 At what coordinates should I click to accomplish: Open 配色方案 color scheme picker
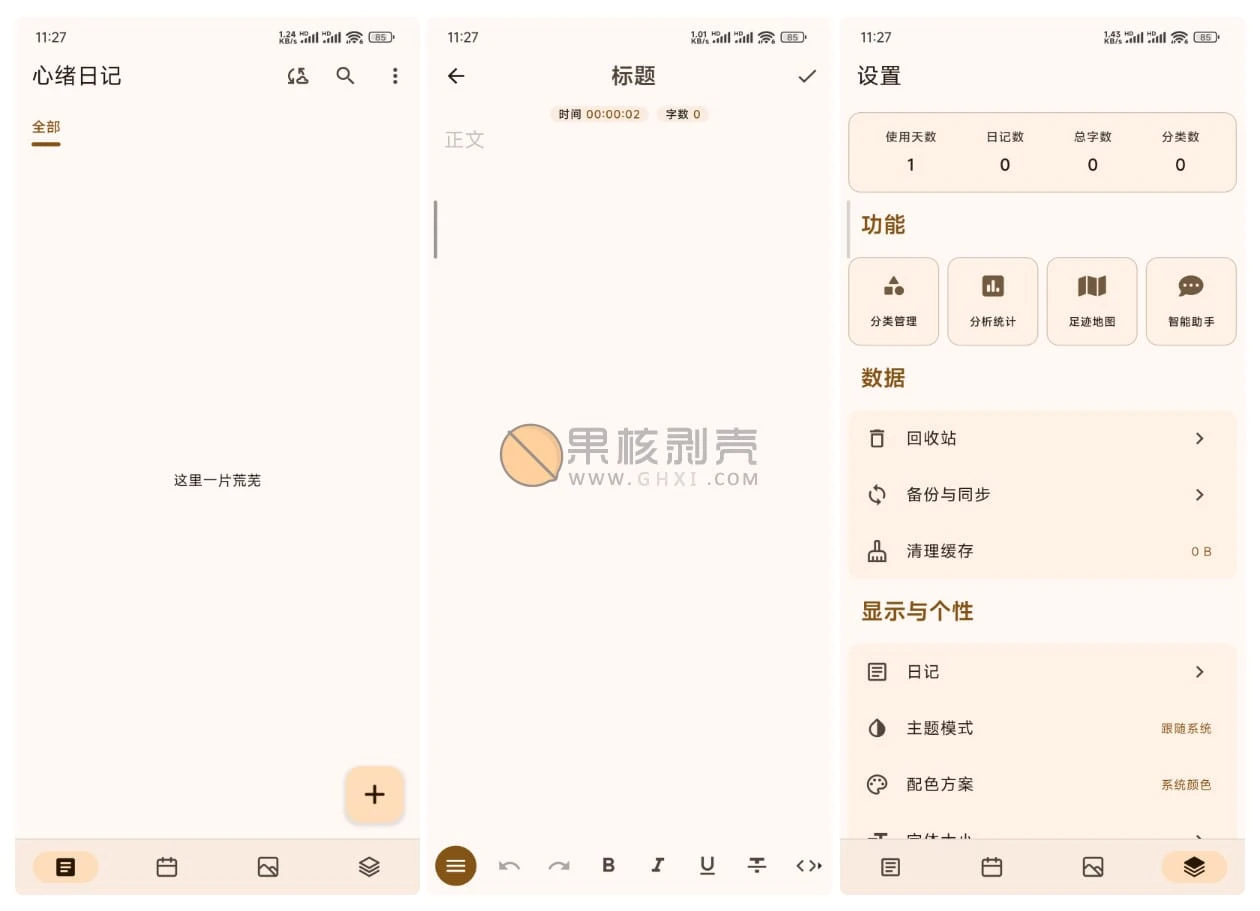tap(1043, 784)
